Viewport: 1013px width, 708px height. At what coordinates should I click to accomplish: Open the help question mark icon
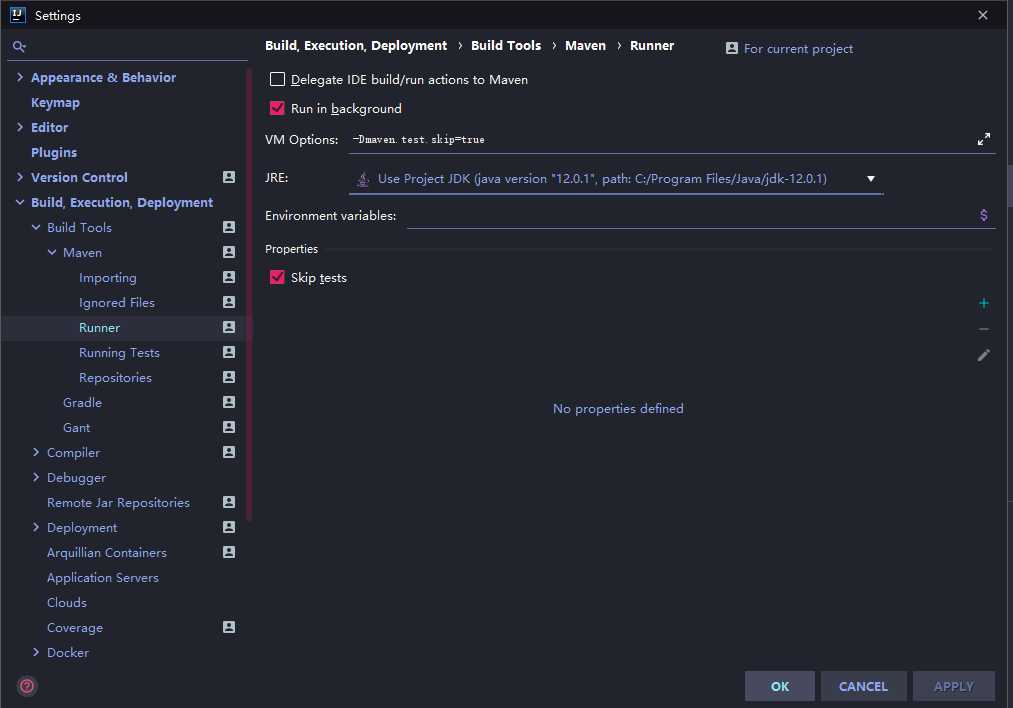coord(27,686)
